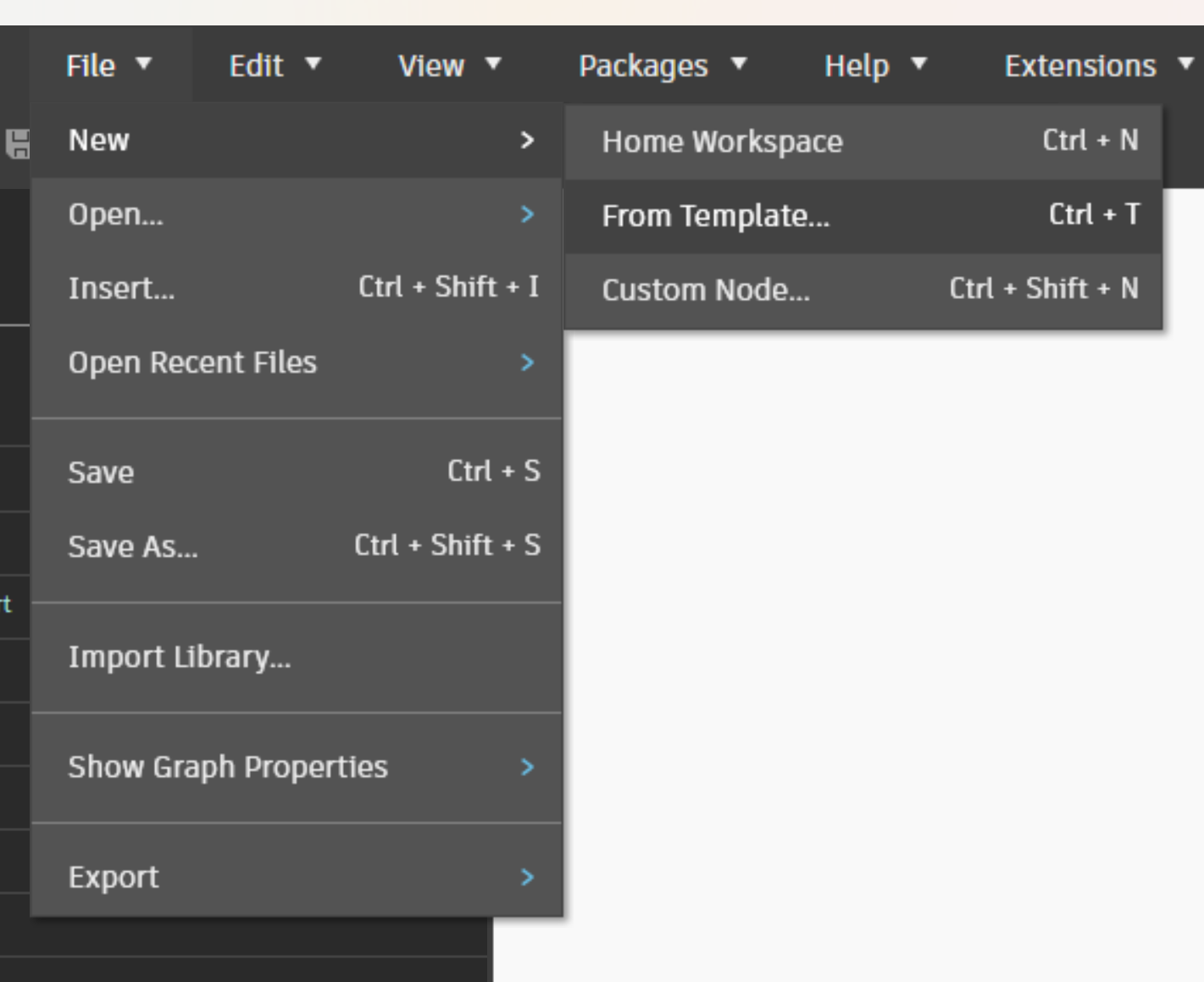Open the Edit menu
The width and height of the screenshot is (1204, 982).
[275, 65]
